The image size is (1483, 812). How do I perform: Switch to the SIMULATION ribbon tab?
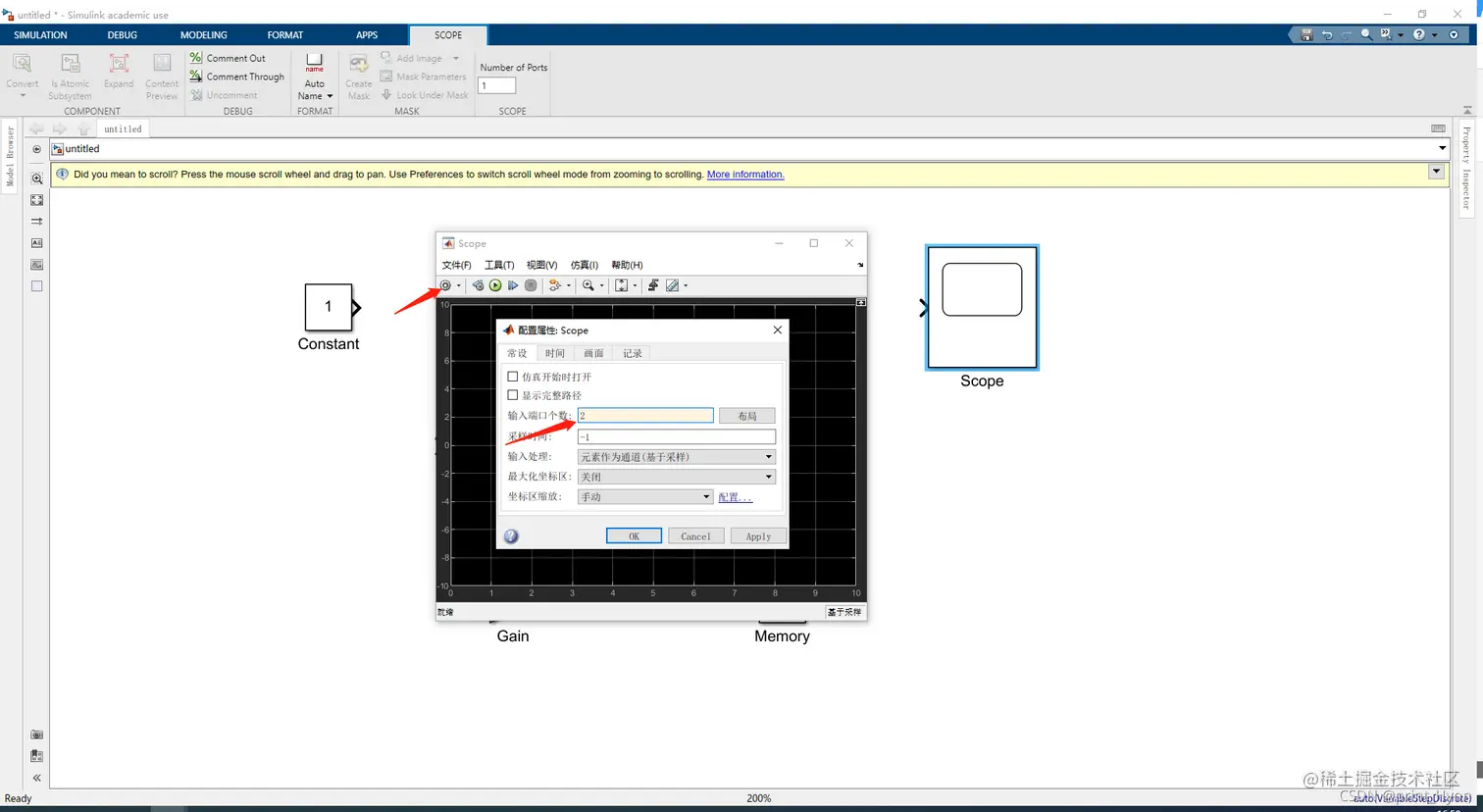[40, 35]
